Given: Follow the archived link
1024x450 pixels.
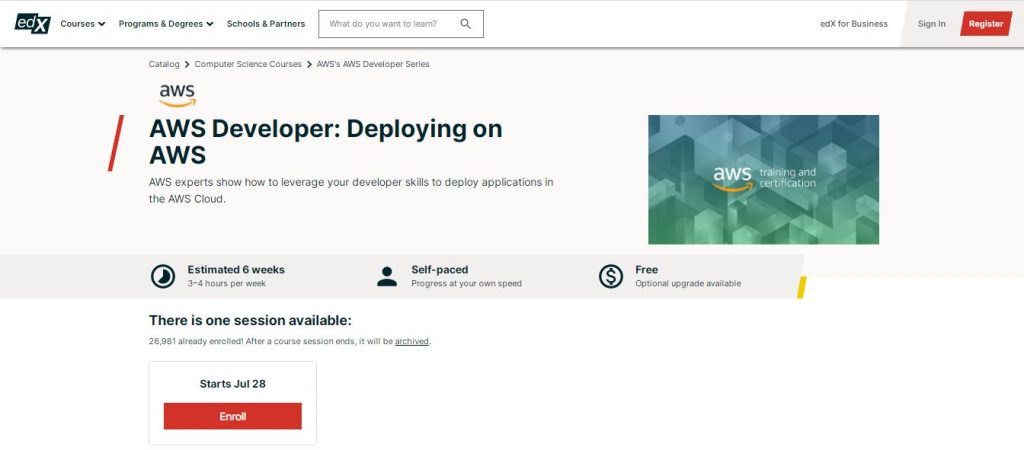Looking at the screenshot, I should click(412, 341).
